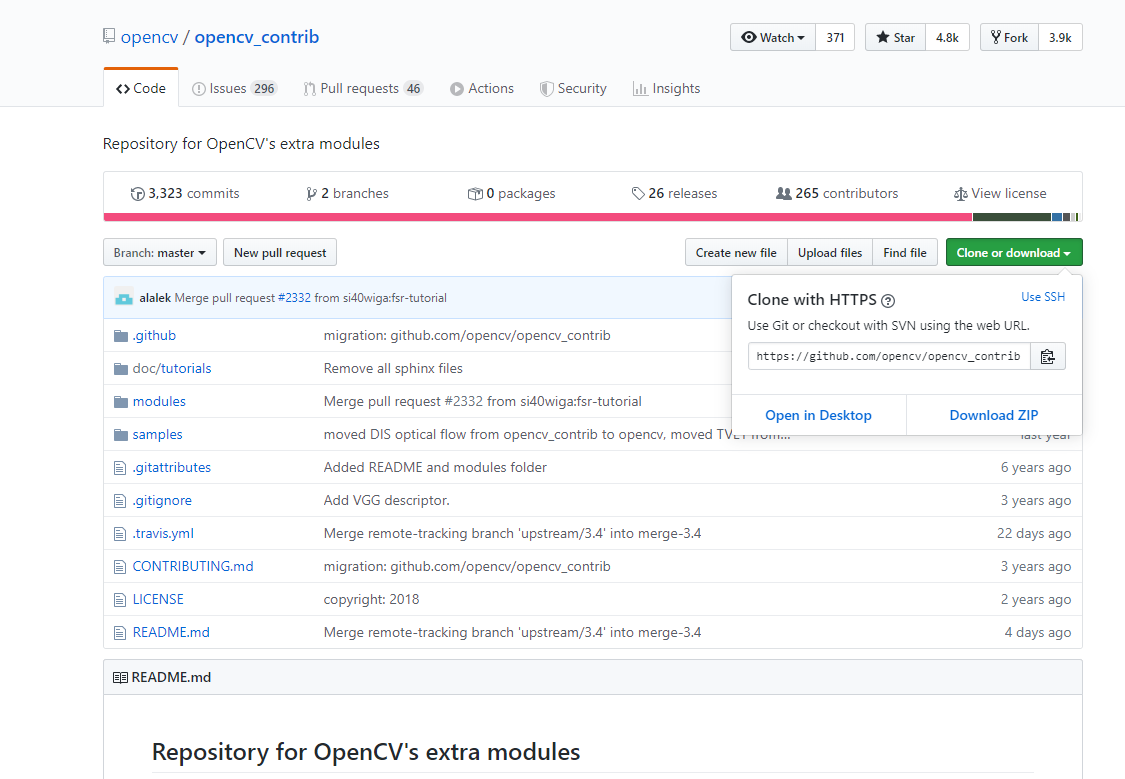The width and height of the screenshot is (1125, 779).
Task: Click Upload files button
Action: 830,252
